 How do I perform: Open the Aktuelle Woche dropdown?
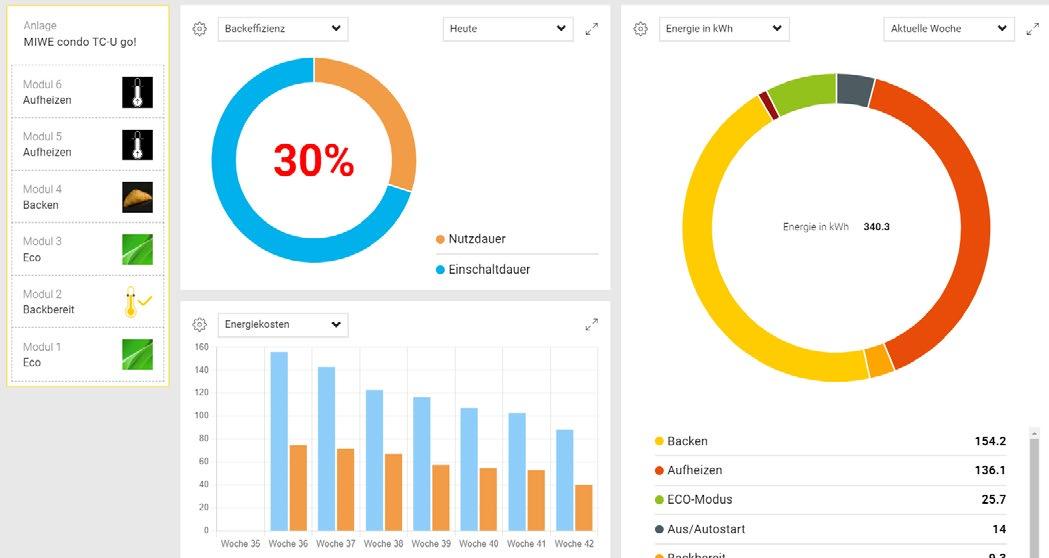pos(949,29)
